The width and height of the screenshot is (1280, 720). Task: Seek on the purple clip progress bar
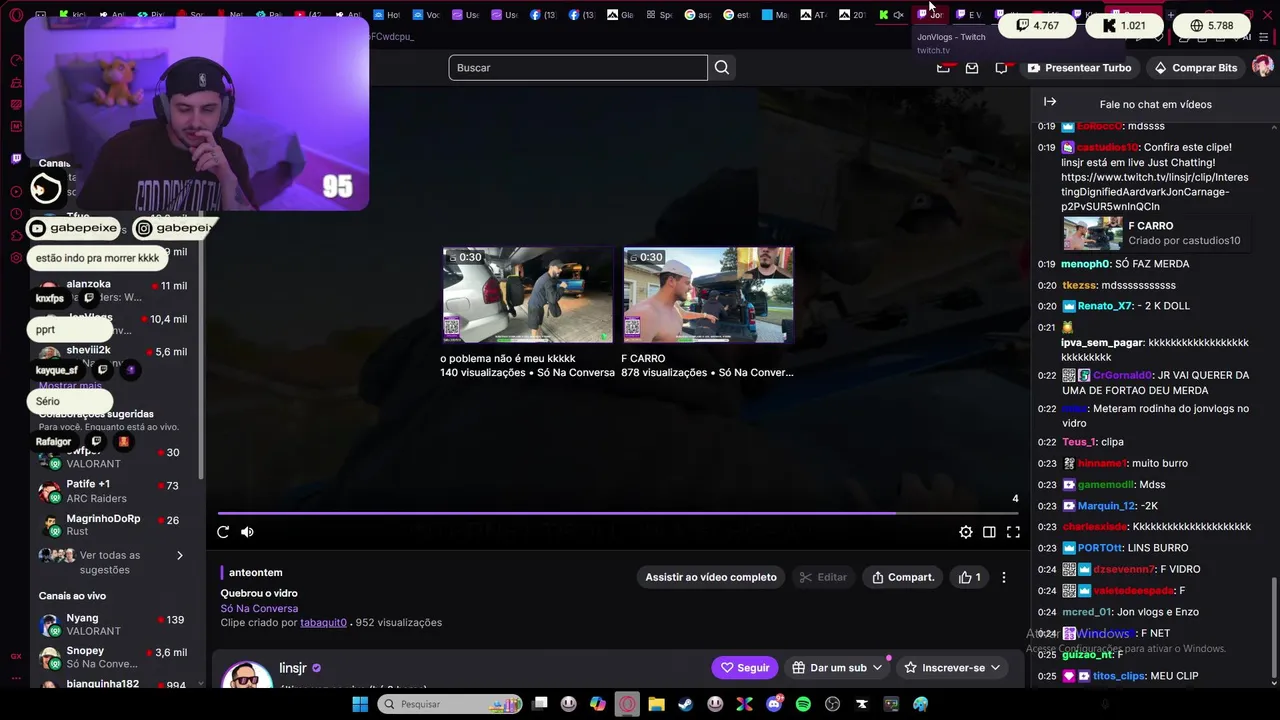[x=618, y=513]
